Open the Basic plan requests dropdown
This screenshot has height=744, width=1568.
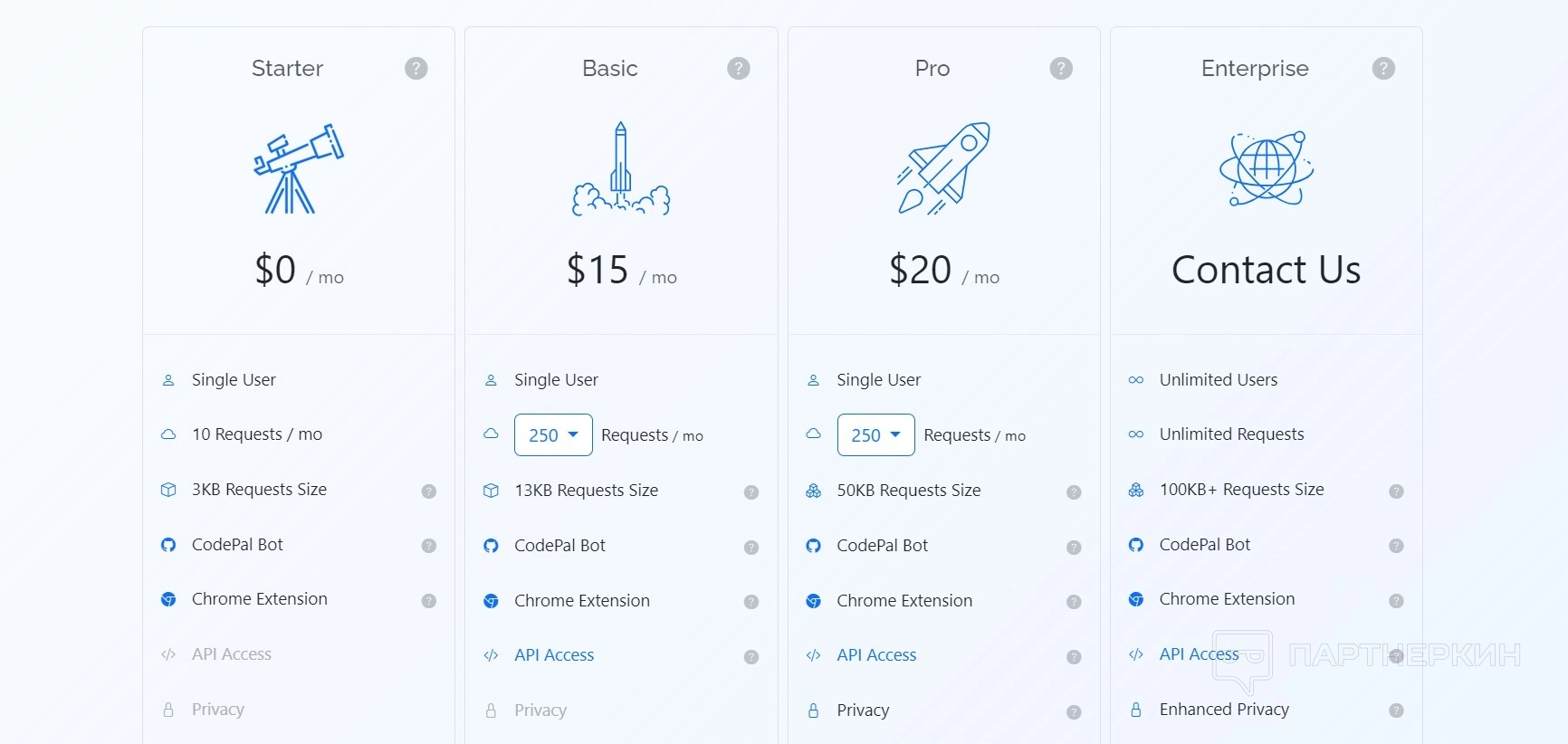[x=553, y=435]
